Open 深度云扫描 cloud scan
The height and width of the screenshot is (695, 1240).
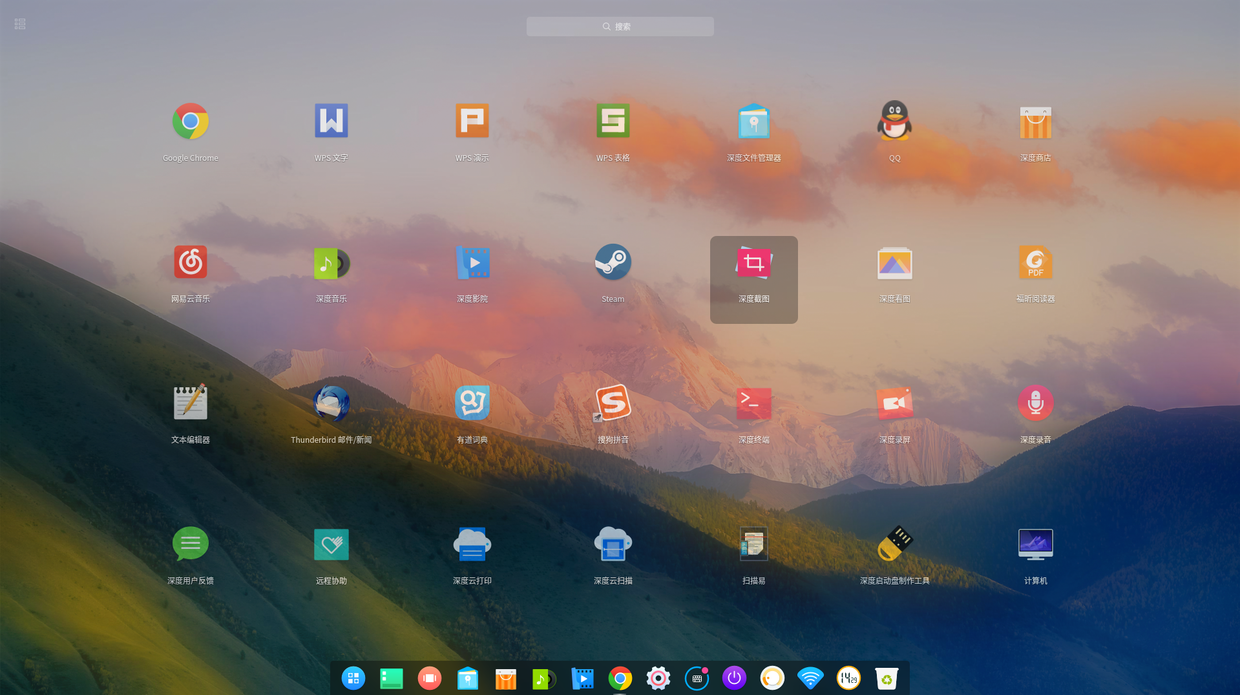(613, 544)
